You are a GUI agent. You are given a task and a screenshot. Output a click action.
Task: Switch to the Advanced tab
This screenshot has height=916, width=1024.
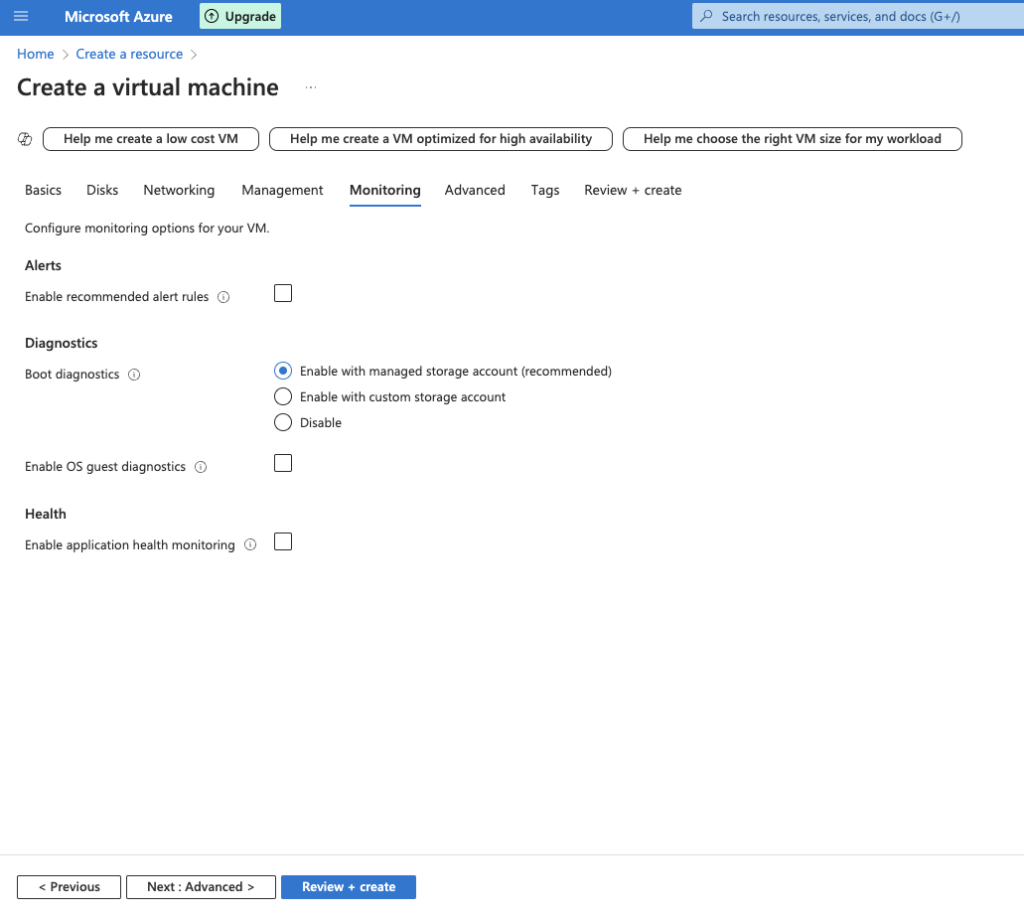tap(475, 190)
